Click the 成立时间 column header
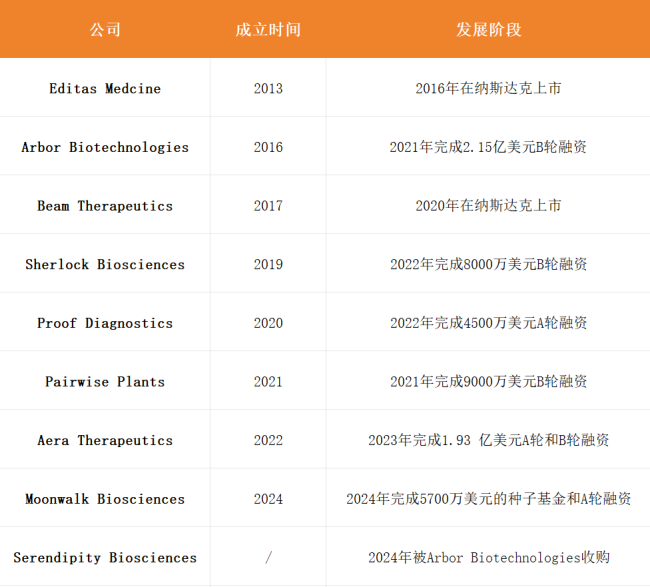Image resolution: width=650 pixels, height=587 pixels. click(x=268, y=30)
